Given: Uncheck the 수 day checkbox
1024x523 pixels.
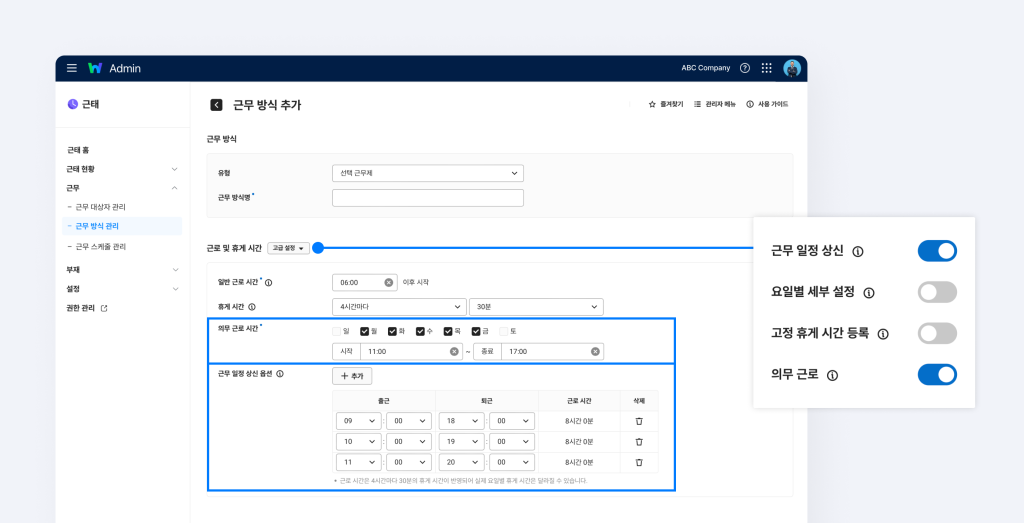Looking at the screenshot, I should (x=420, y=331).
